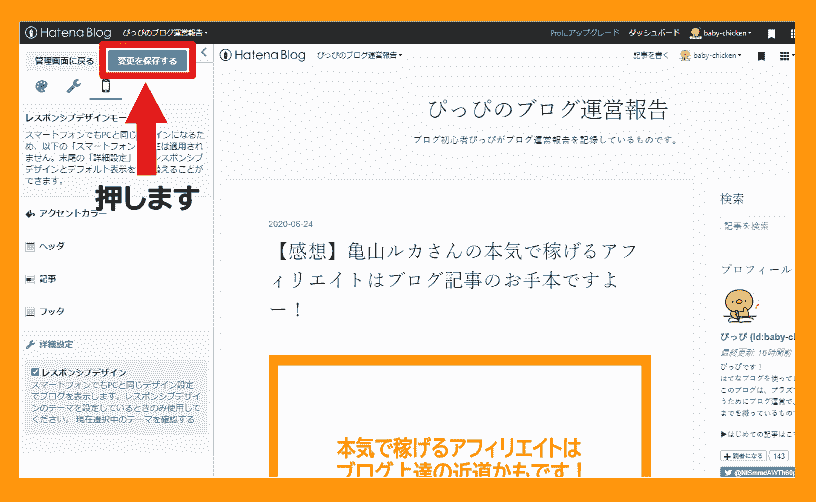Collapse the design sidebar with chevron
This screenshot has width=816, height=502.
204,52
